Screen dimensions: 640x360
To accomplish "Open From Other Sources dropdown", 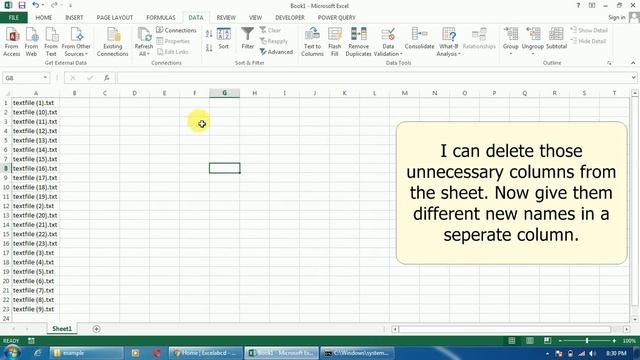I will point(76,42).
